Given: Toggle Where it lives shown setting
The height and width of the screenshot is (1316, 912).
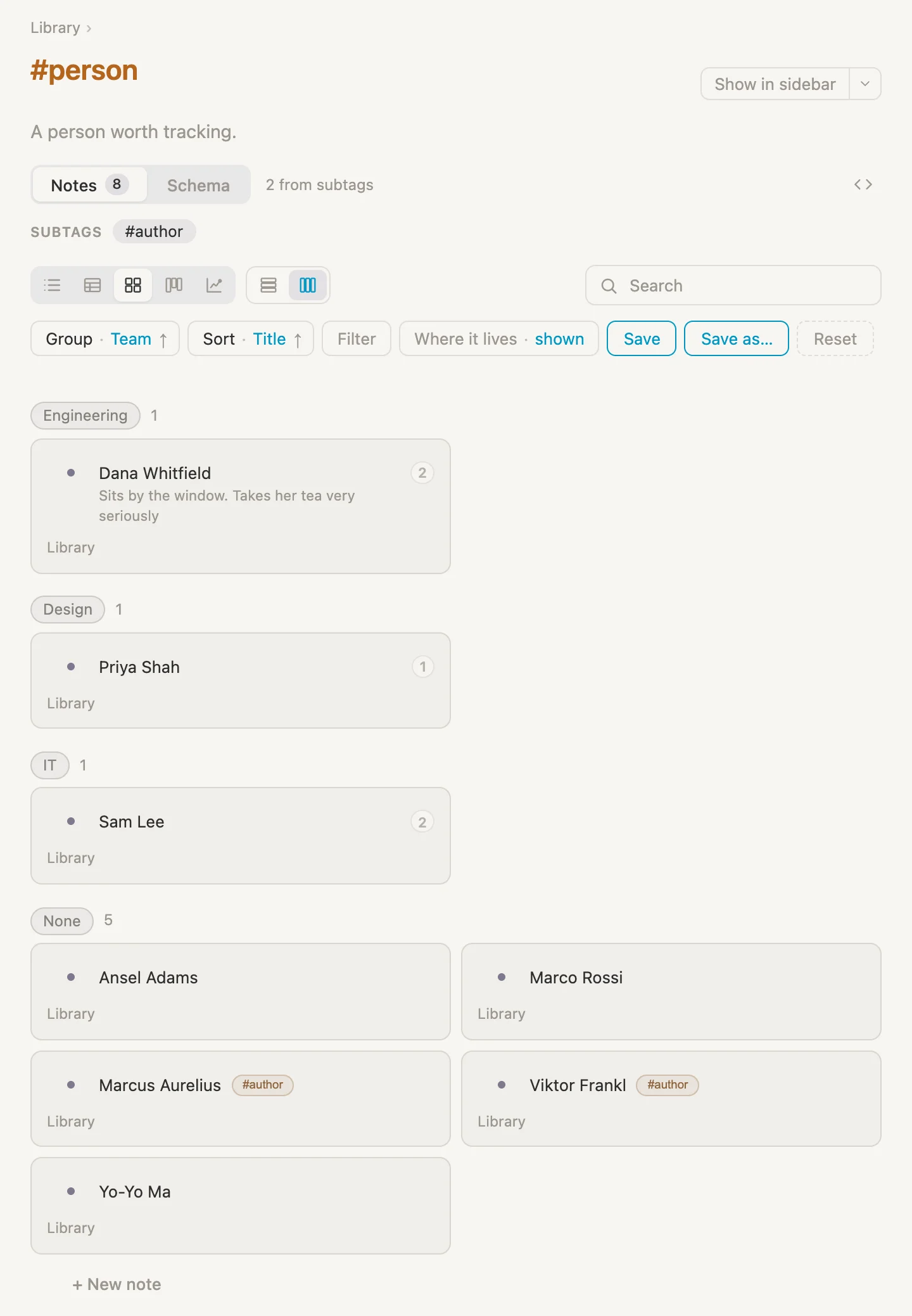Looking at the screenshot, I should pos(499,338).
